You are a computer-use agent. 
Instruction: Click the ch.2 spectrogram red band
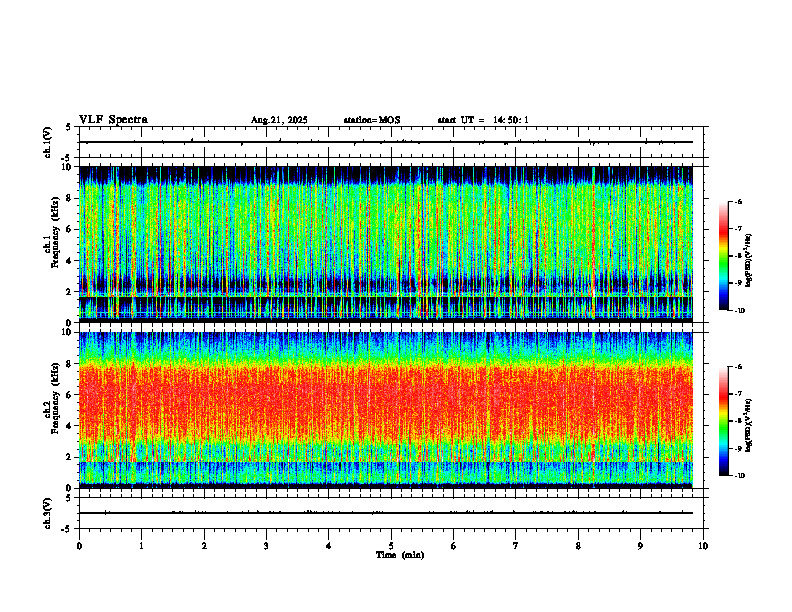(386, 404)
